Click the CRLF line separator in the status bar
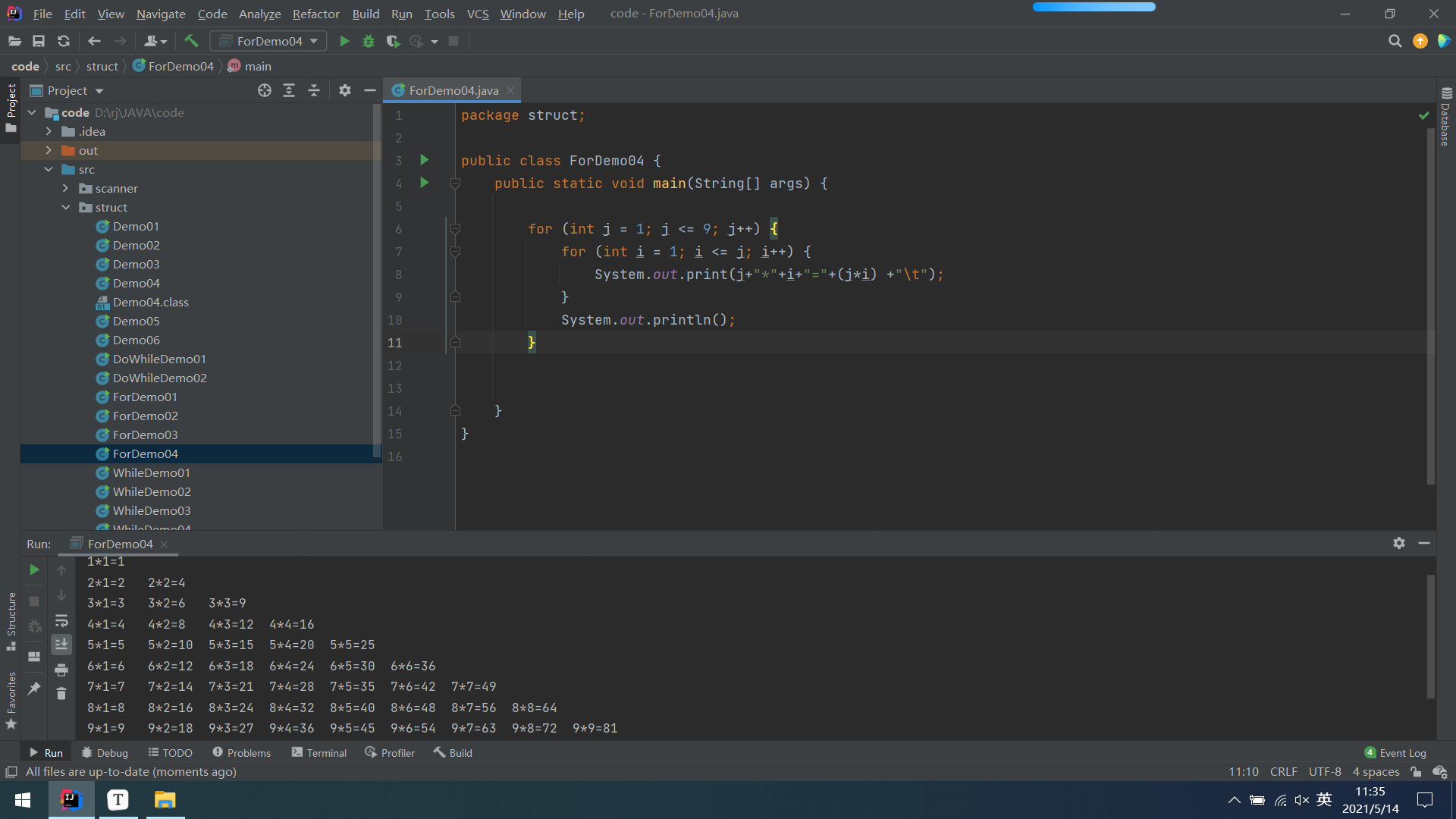The width and height of the screenshot is (1456, 819). coord(1283,772)
